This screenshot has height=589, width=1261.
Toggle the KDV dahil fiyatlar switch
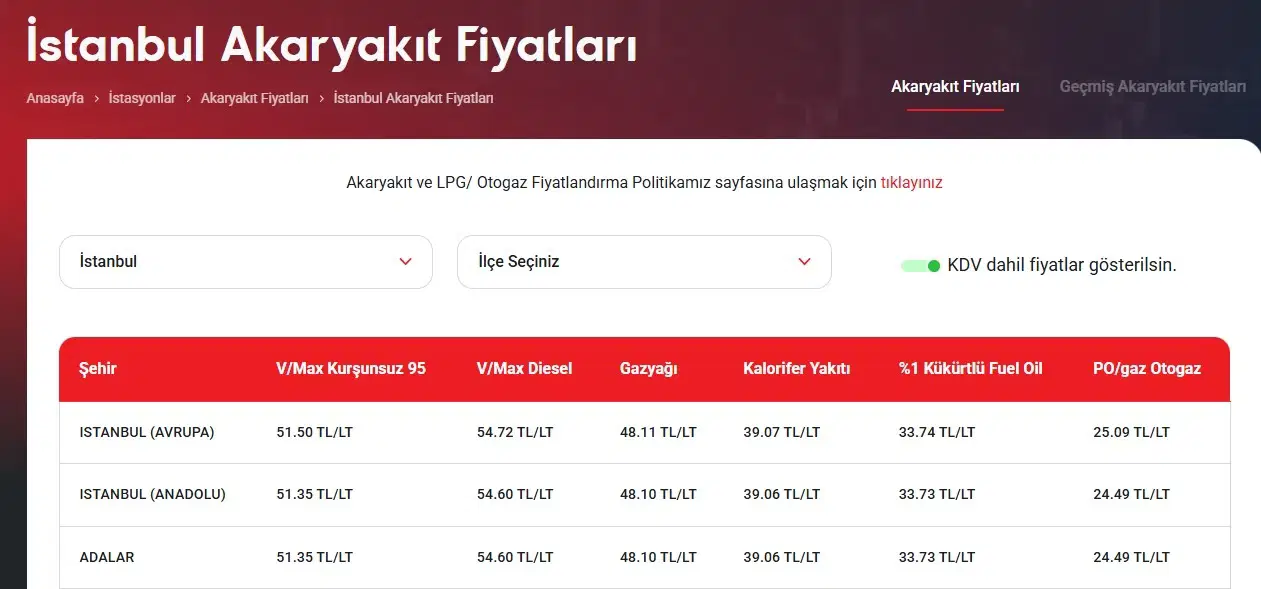[920, 266]
